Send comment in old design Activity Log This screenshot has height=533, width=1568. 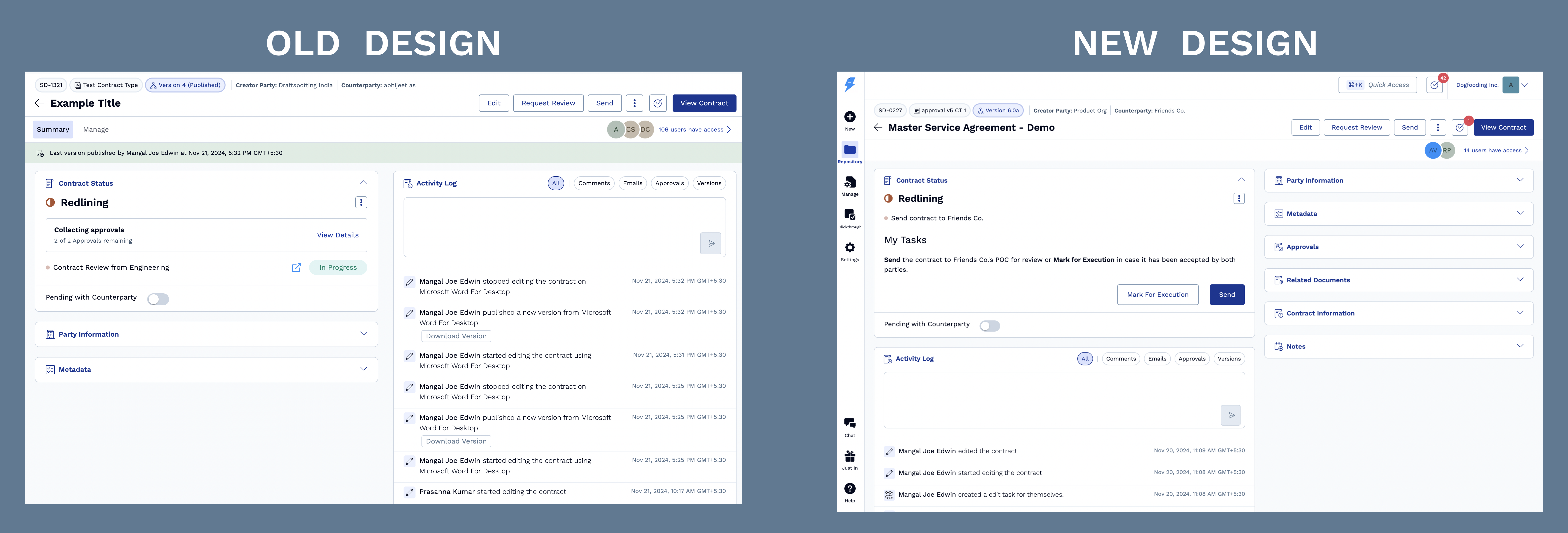[710, 243]
